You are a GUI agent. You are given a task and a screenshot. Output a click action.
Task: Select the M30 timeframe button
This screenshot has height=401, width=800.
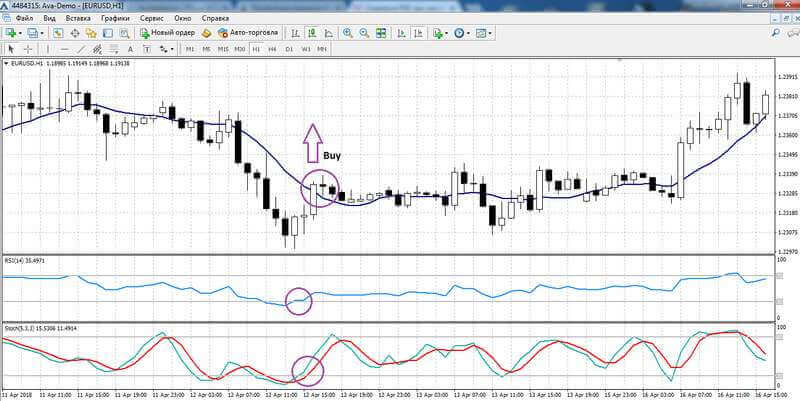click(239, 49)
